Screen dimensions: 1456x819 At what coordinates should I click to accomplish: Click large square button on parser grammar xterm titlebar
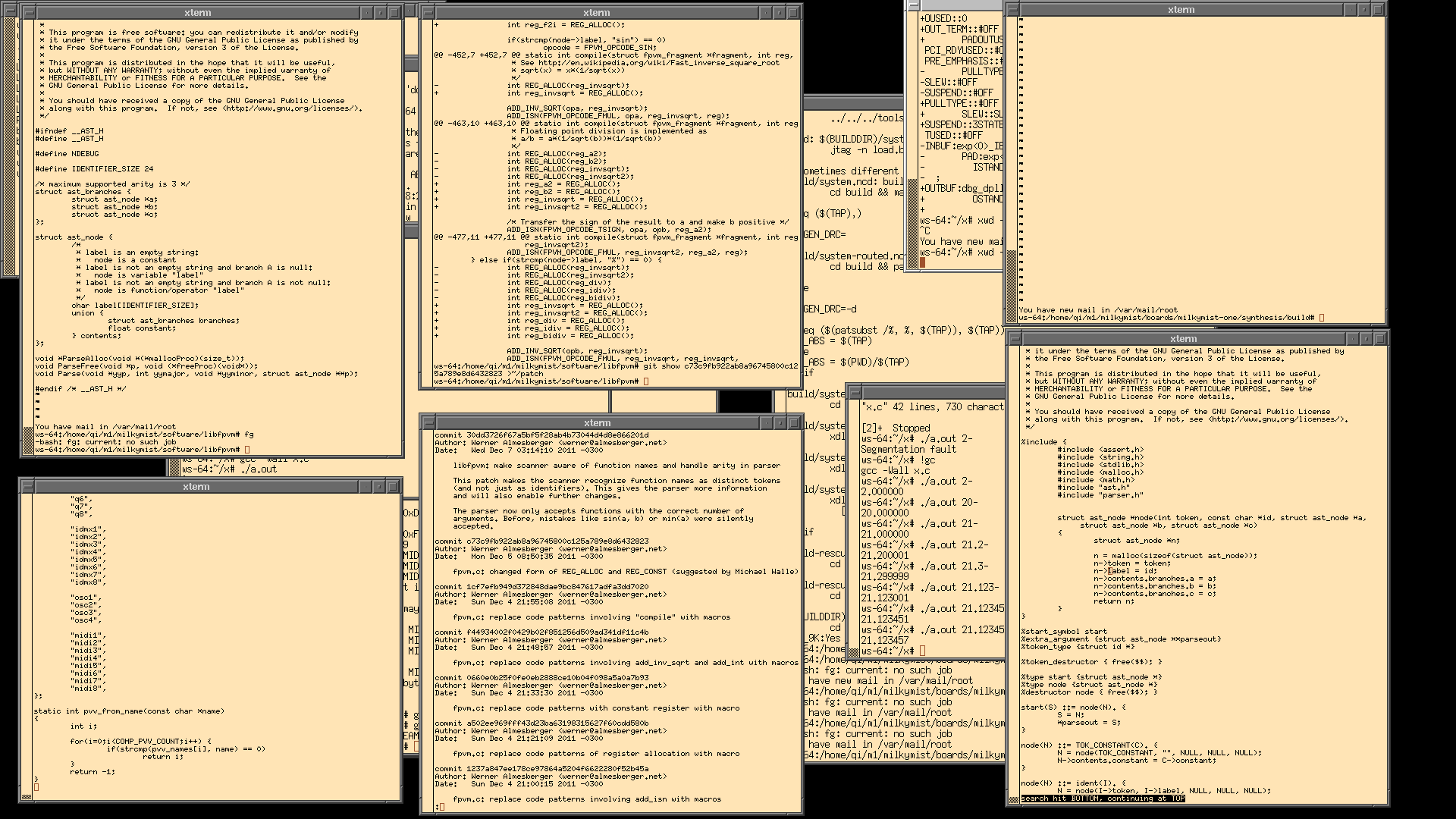[1381, 339]
